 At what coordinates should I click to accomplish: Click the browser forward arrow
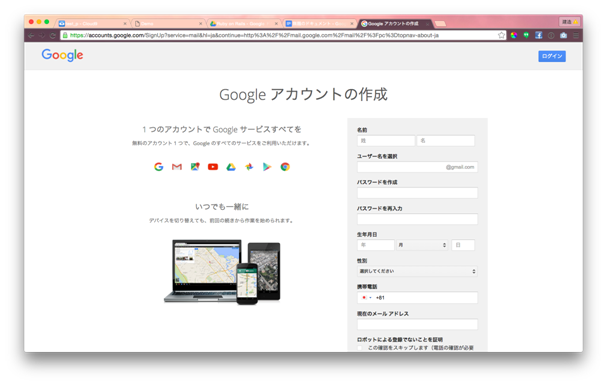42,35
